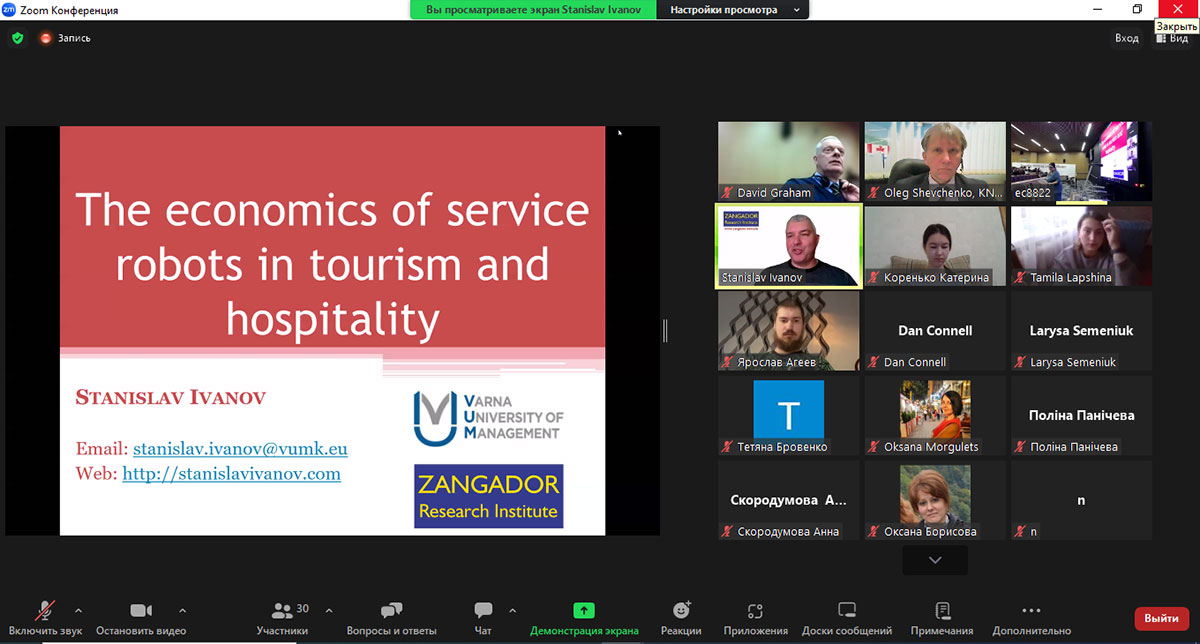The width and height of the screenshot is (1200, 644).
Task: Close the Zoom conference window
Action: [x=1177, y=9]
